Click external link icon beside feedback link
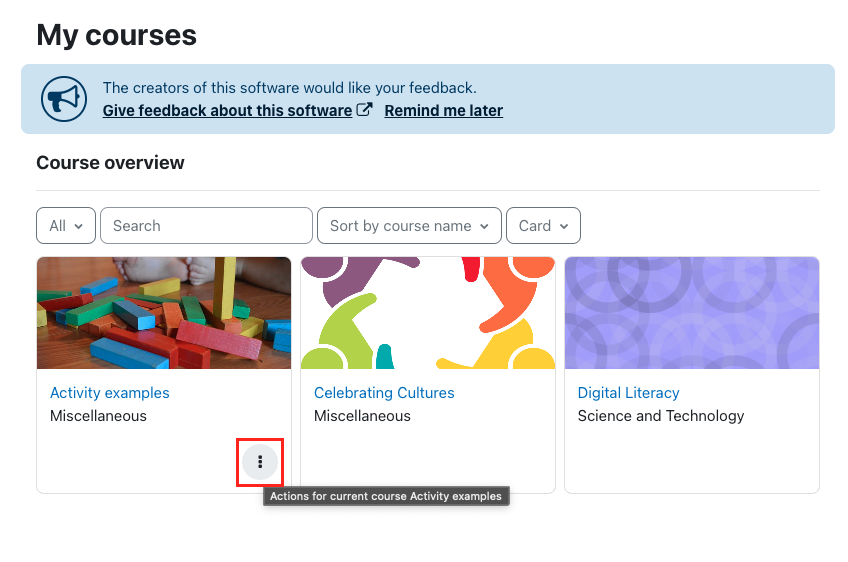Viewport: 848px width, 562px height. [365, 110]
